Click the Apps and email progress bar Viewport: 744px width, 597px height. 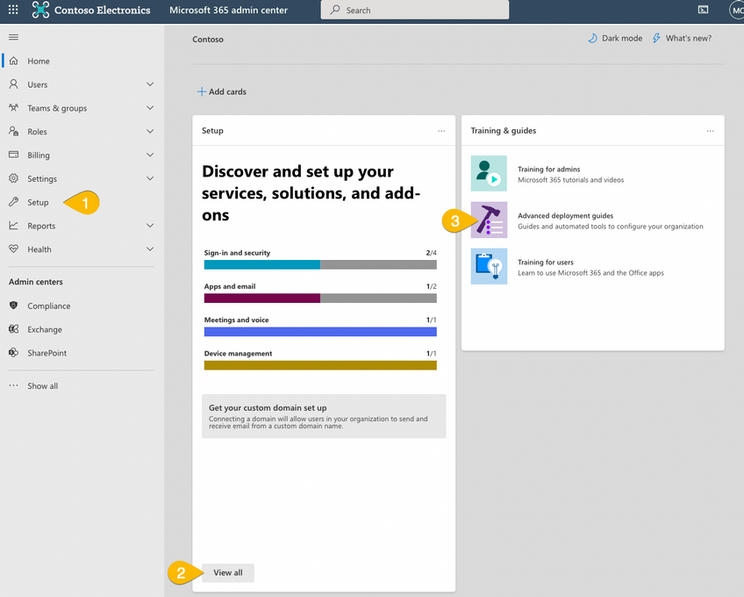[320, 298]
